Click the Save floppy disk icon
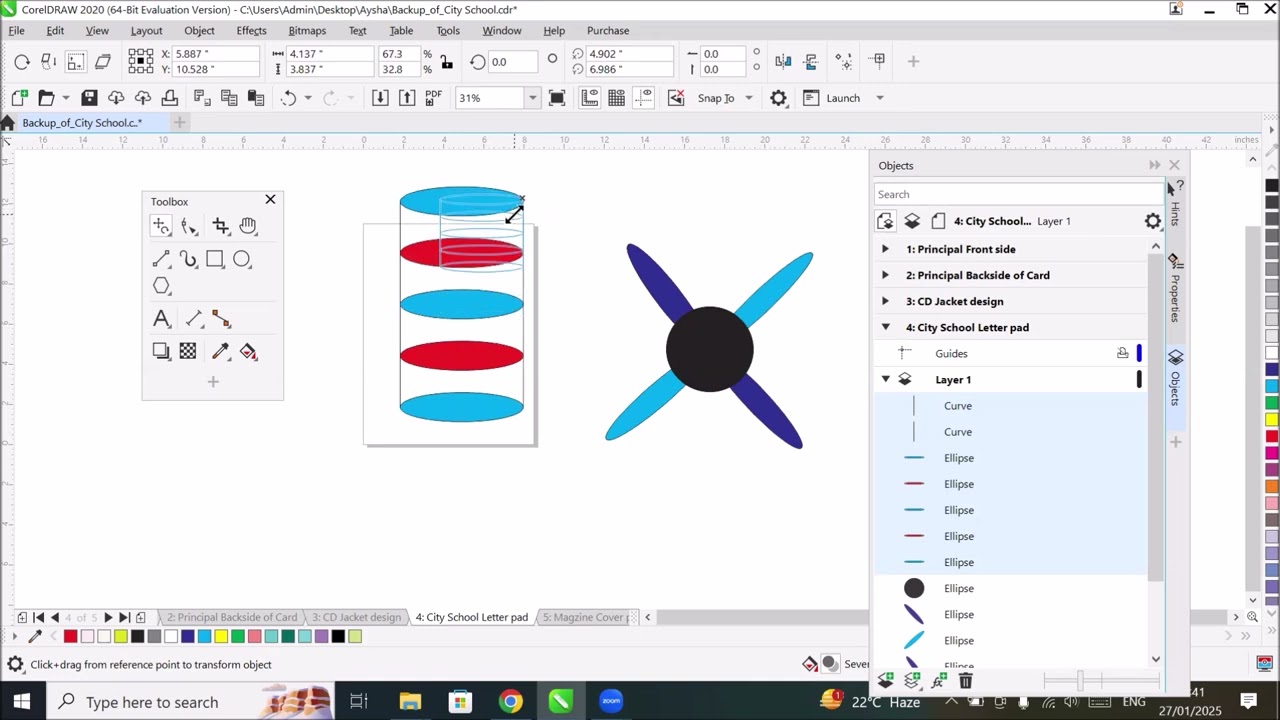 point(89,98)
